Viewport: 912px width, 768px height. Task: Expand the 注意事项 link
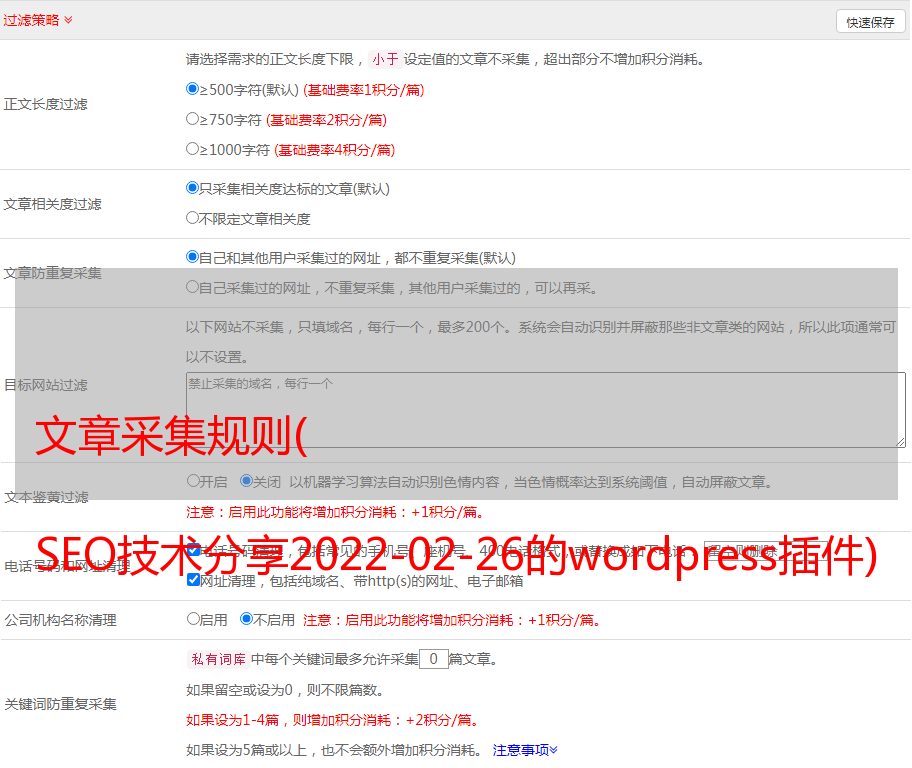click(525, 750)
